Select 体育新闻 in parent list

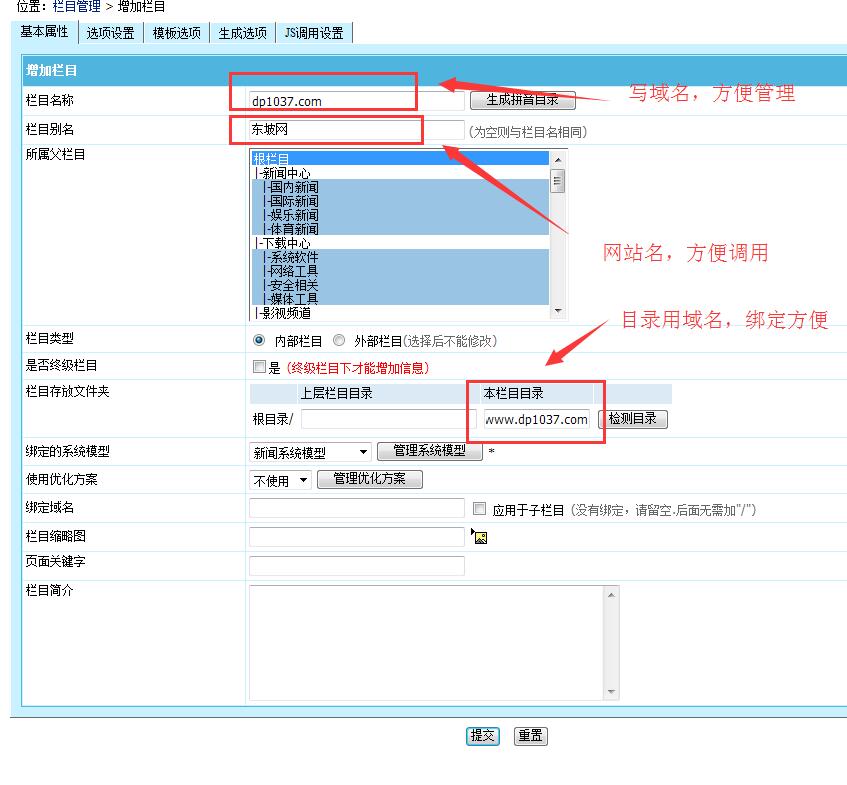400,229
